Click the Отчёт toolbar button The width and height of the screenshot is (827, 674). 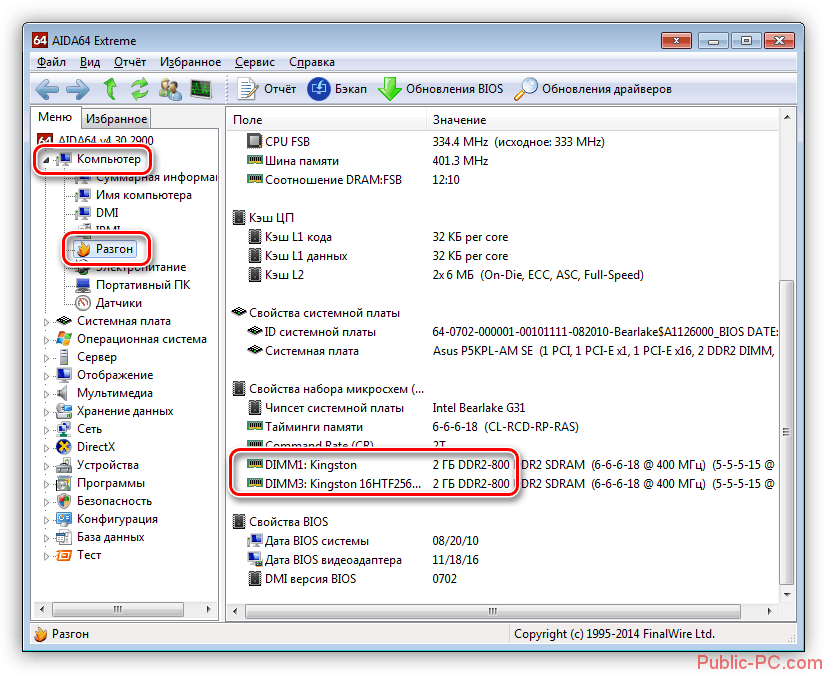(x=267, y=89)
